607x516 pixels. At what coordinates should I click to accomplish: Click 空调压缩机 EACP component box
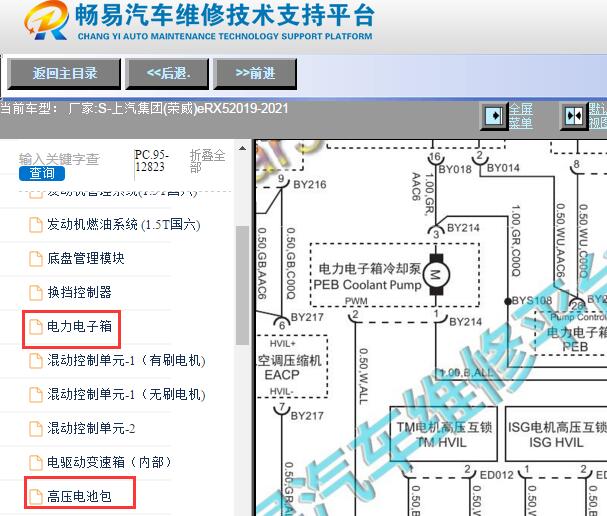tap(292, 366)
